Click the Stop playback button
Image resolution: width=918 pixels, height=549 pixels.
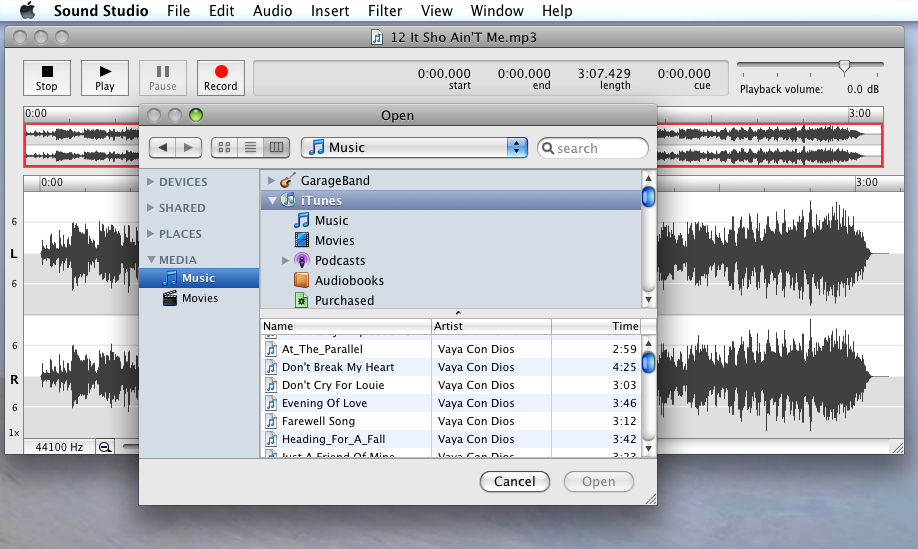(47, 77)
